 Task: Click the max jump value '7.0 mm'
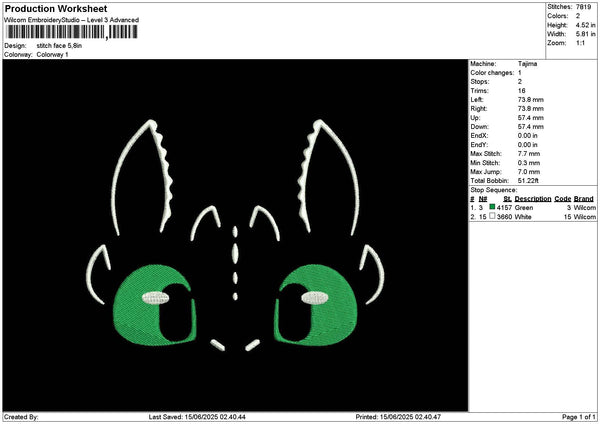pos(529,172)
